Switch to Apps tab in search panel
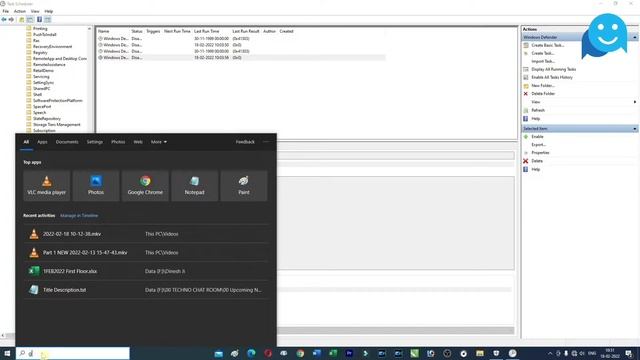 click(42, 142)
